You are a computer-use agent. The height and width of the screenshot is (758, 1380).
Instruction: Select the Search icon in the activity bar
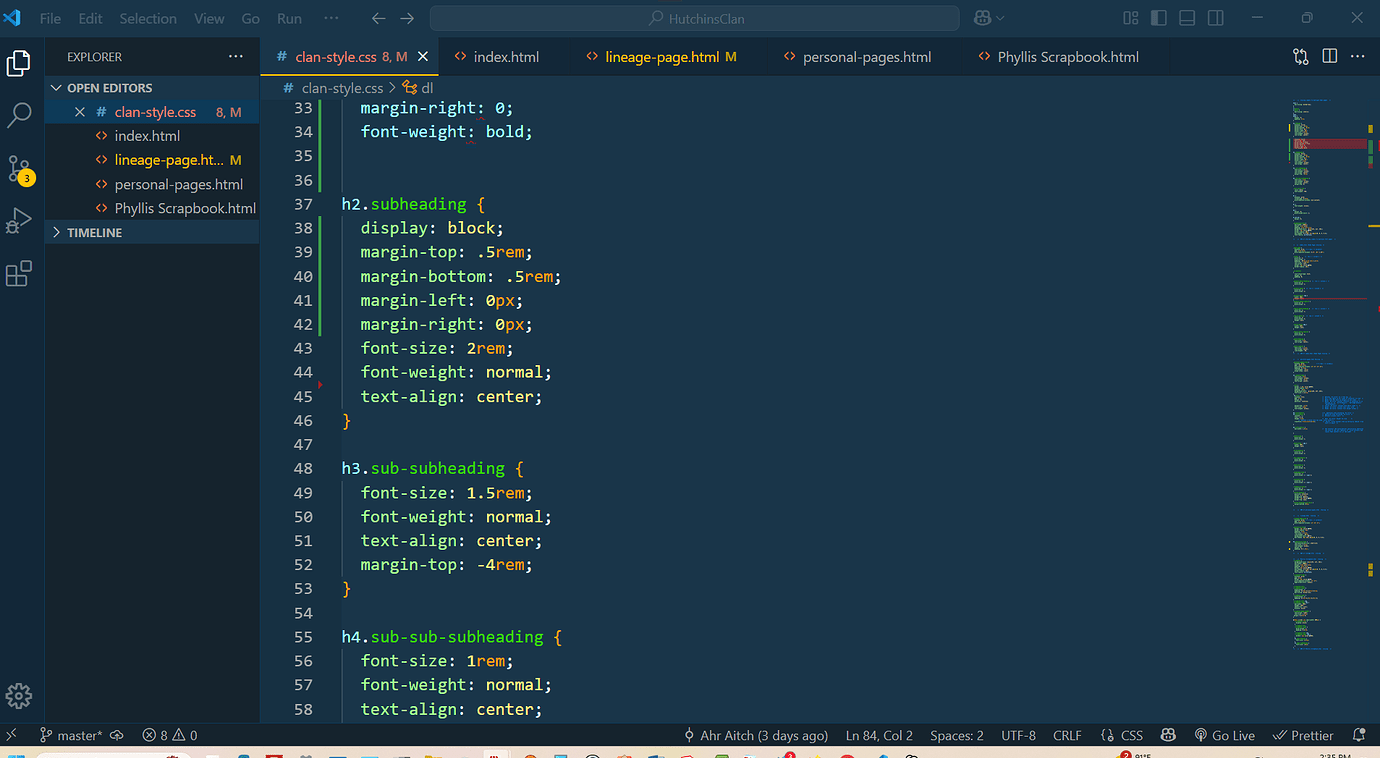pos(20,115)
